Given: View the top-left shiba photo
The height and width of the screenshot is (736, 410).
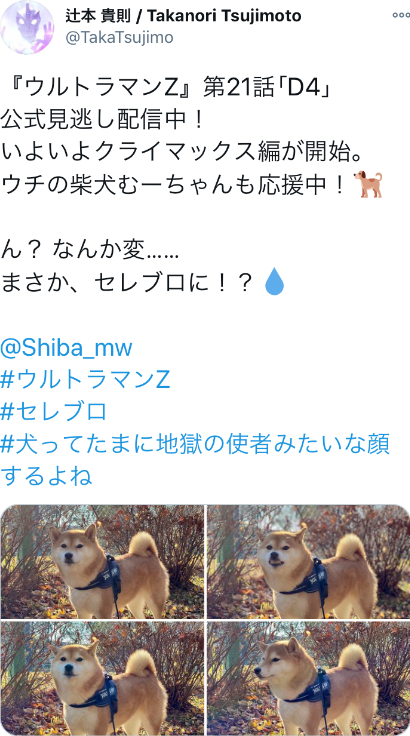Looking at the screenshot, I should pos(102,561).
